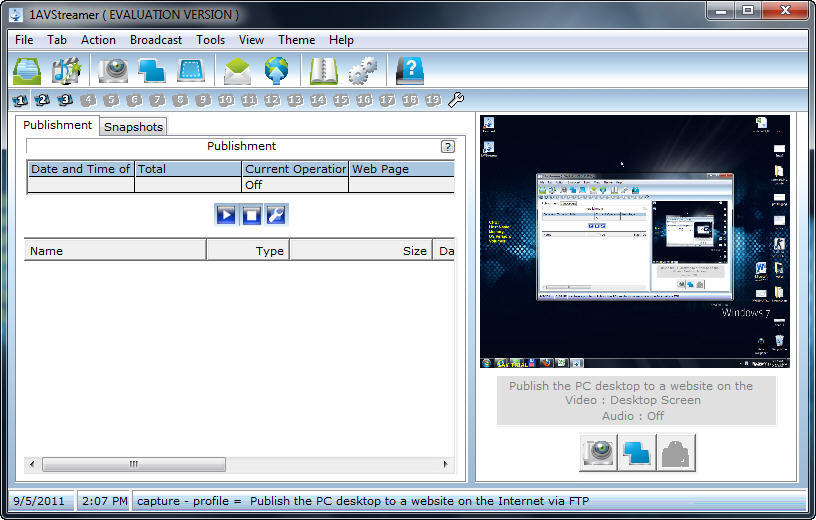Viewport: 816px width, 520px height.
Task: Click the Web Page column header
Action: 402,169
